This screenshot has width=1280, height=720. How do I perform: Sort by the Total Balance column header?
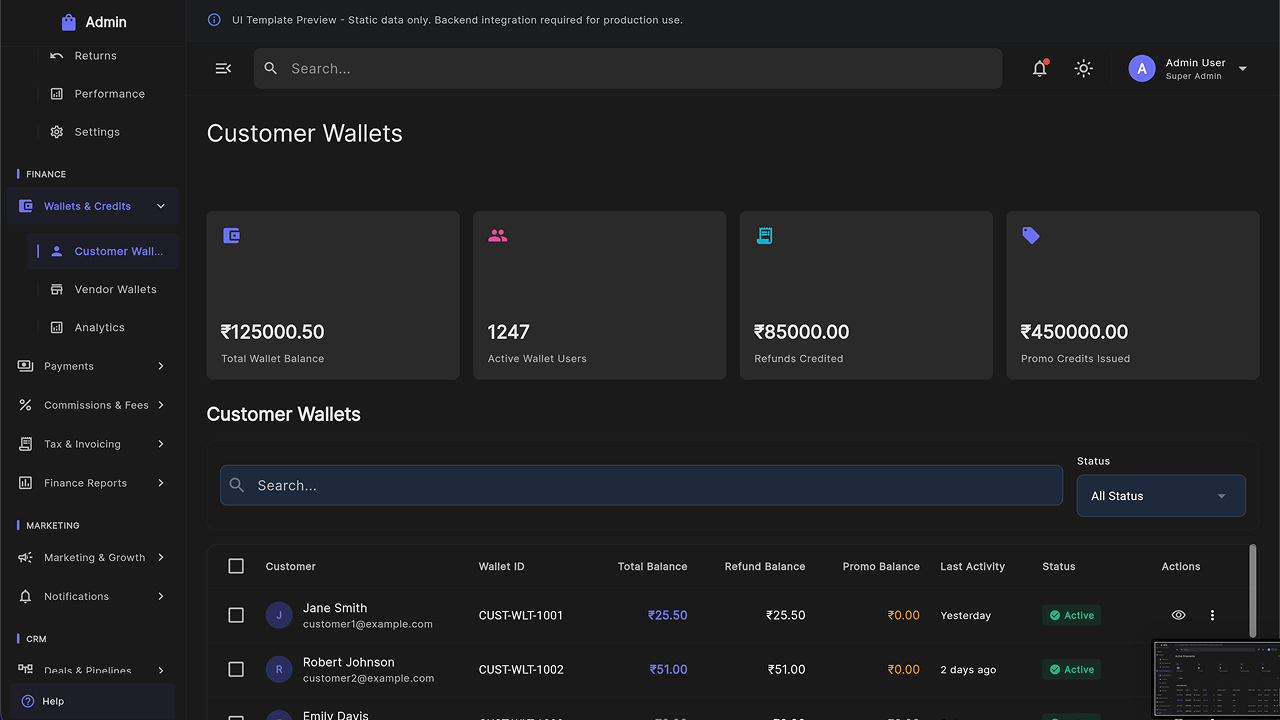point(652,566)
